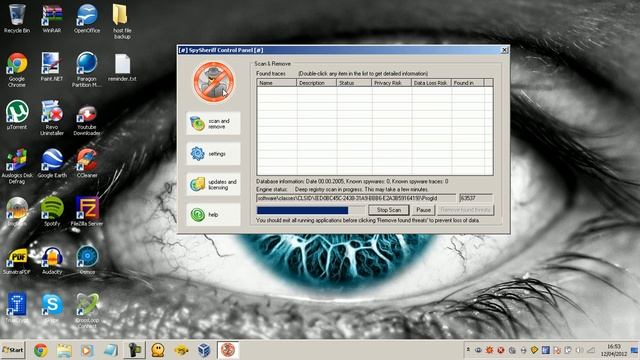Select the uTorrent desktop icon

click(x=17, y=115)
